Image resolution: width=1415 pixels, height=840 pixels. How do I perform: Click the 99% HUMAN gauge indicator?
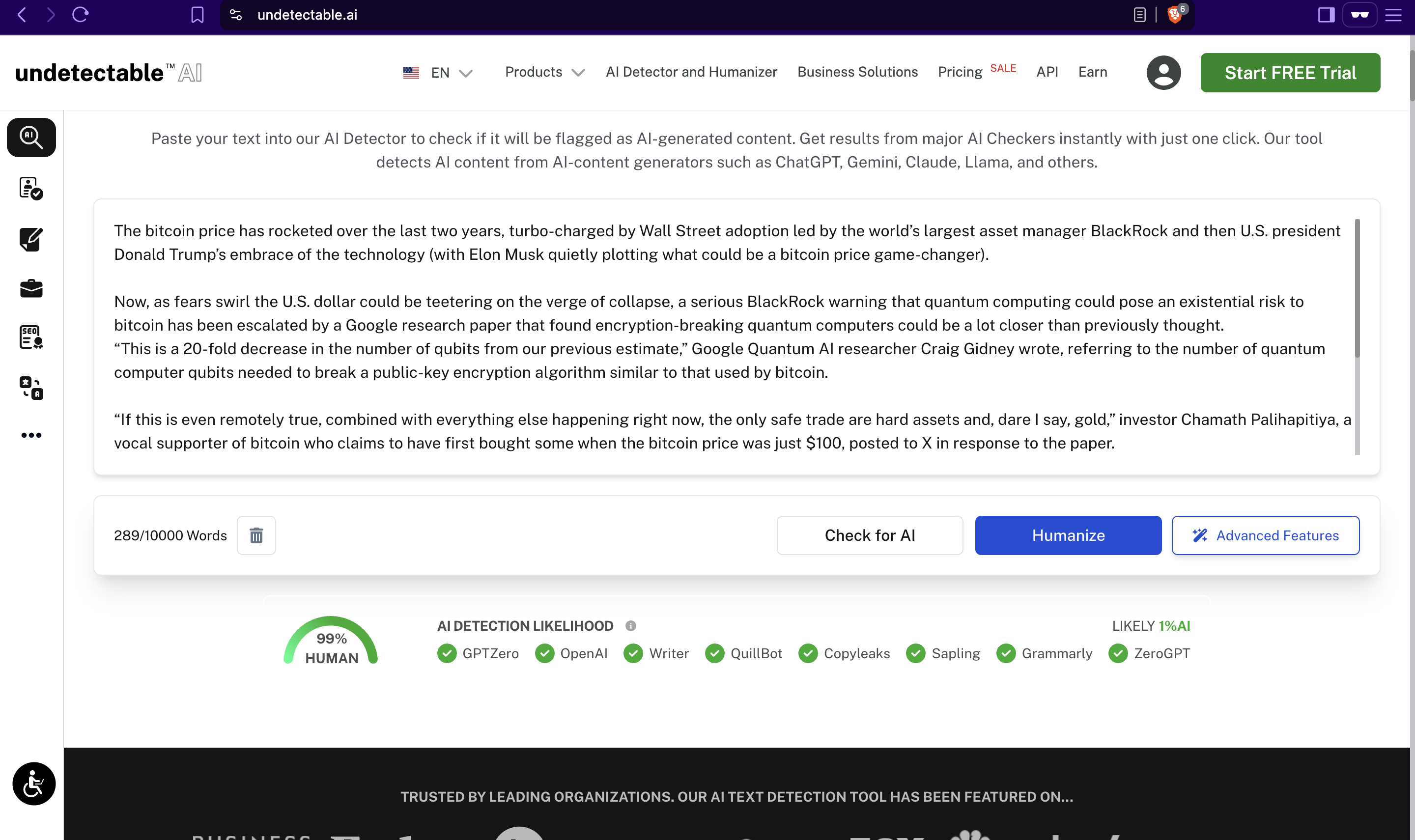332,643
